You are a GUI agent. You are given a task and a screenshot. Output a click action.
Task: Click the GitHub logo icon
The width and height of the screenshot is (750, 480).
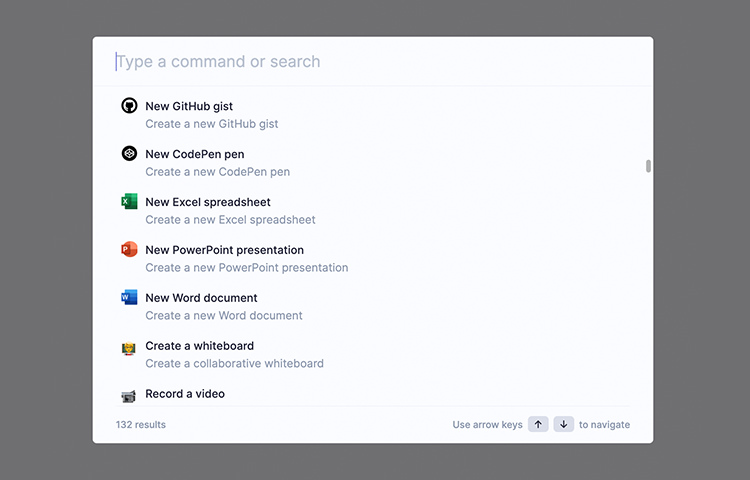(129, 106)
